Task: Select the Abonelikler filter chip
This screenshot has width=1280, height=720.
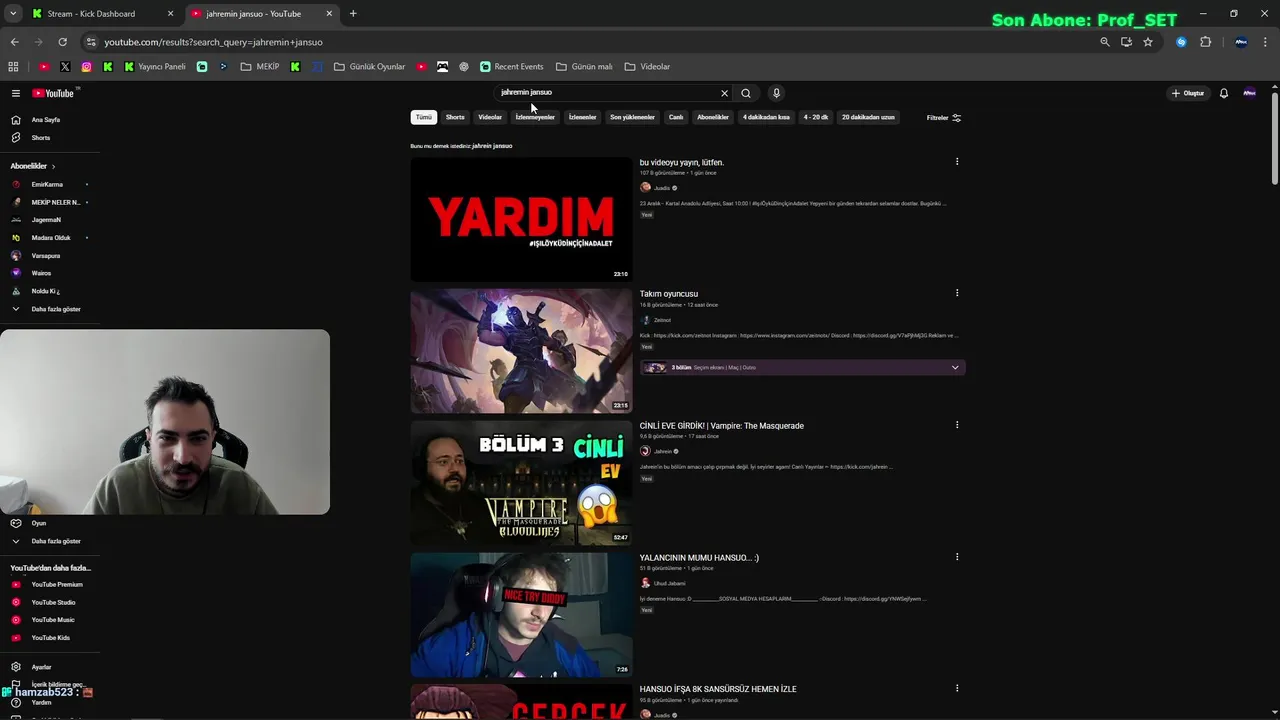Action: click(713, 117)
